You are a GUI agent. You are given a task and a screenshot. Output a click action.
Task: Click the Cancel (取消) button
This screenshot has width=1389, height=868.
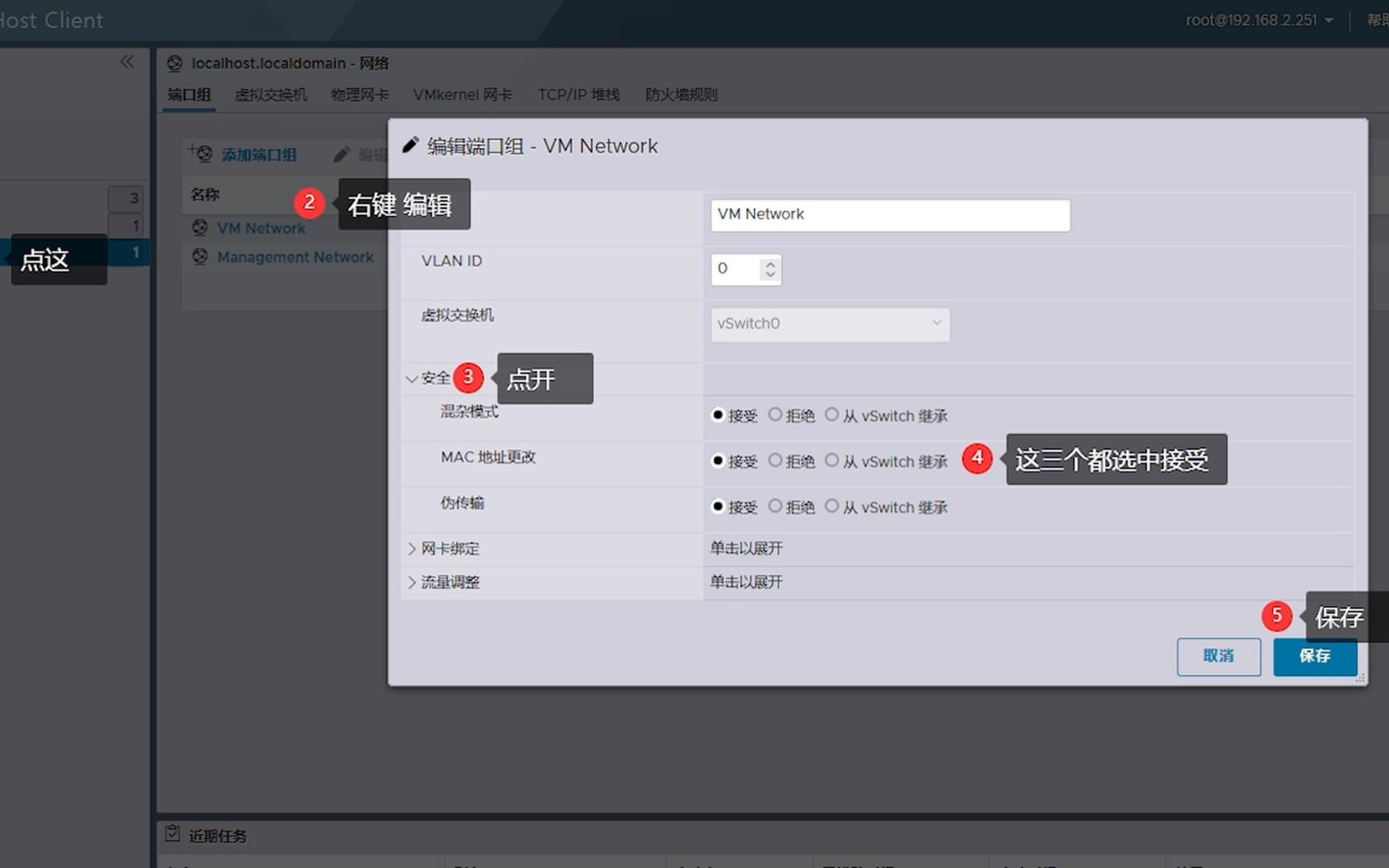pos(1219,656)
